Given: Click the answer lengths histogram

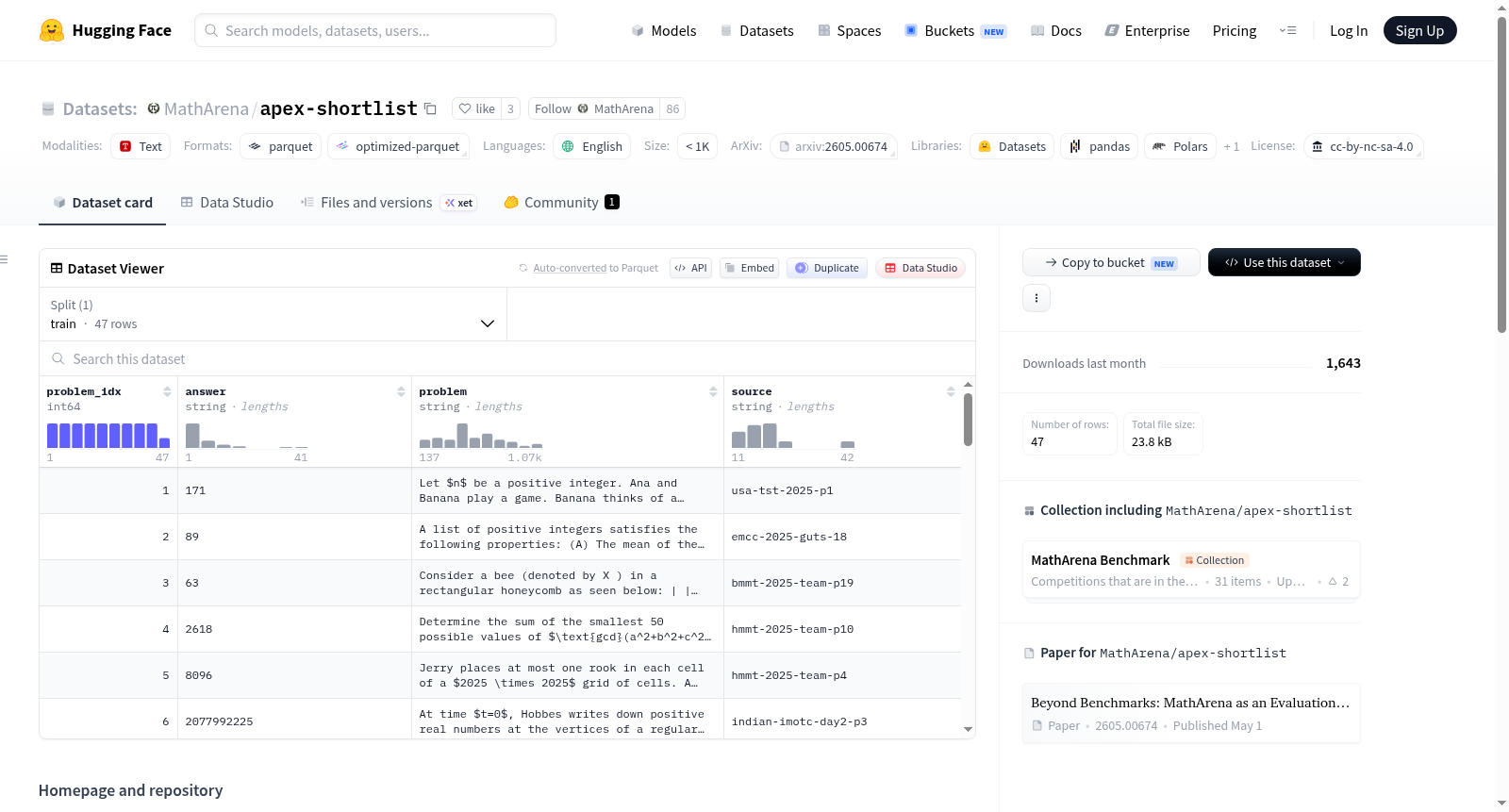Looking at the screenshot, I should [x=247, y=435].
